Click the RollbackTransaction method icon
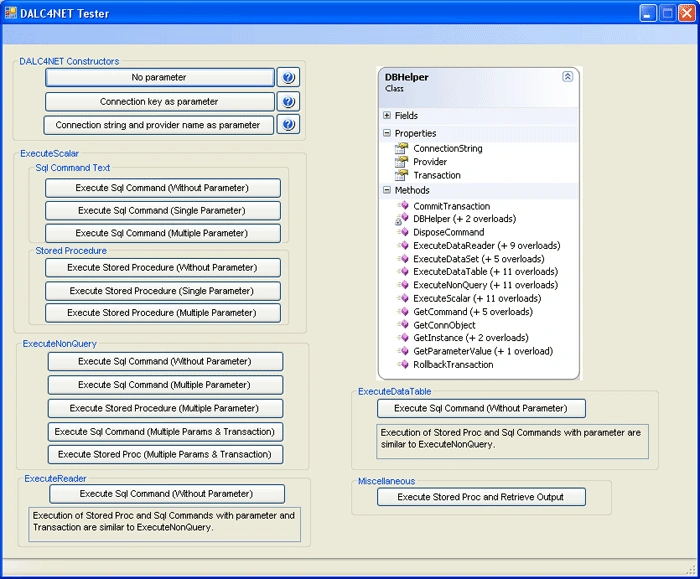 403,364
